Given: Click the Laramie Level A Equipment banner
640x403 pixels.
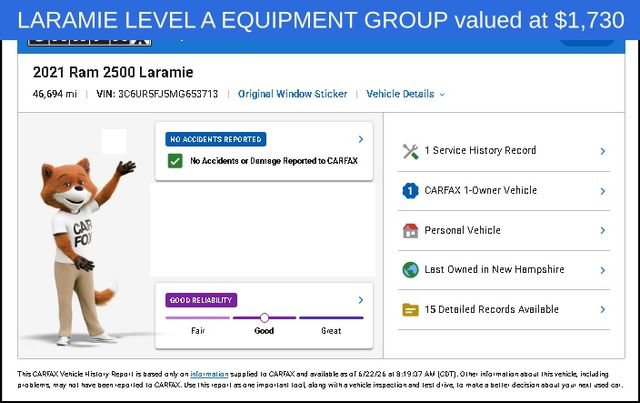Looking at the screenshot, I should (320, 20).
